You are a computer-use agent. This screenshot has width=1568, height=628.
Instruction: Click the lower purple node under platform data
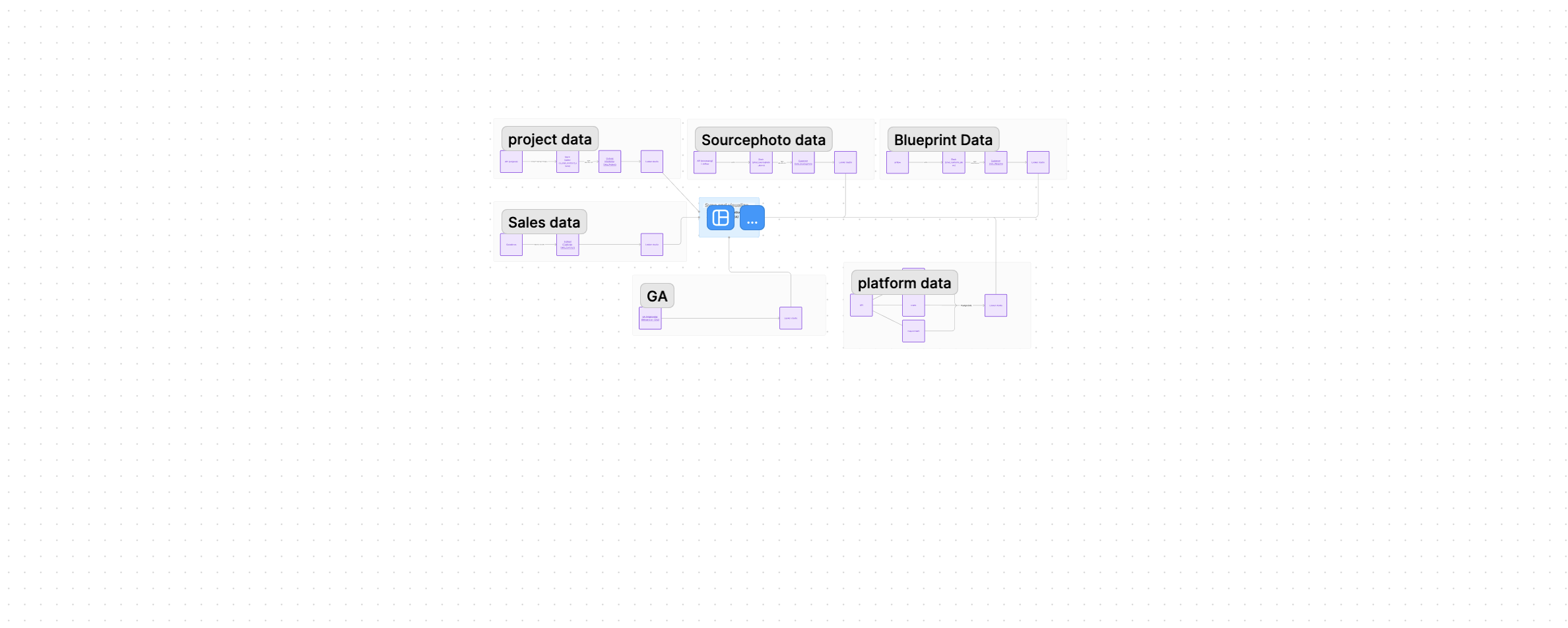[913, 330]
